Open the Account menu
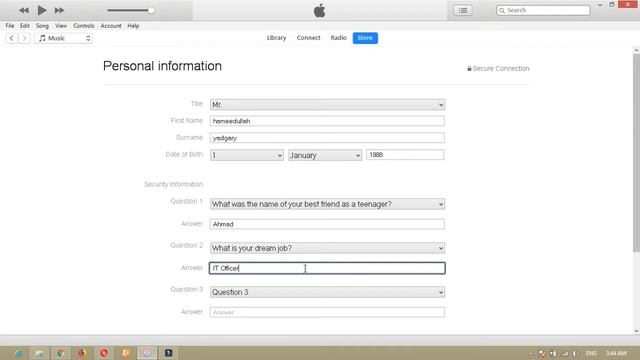This screenshot has width=640, height=360. (x=111, y=26)
